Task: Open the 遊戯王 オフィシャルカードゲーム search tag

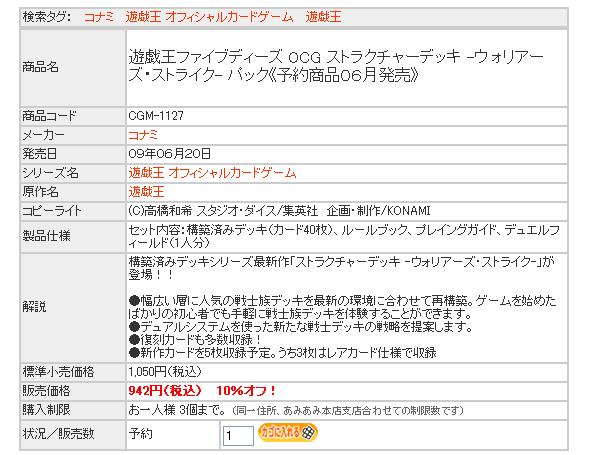Action: 210,17
